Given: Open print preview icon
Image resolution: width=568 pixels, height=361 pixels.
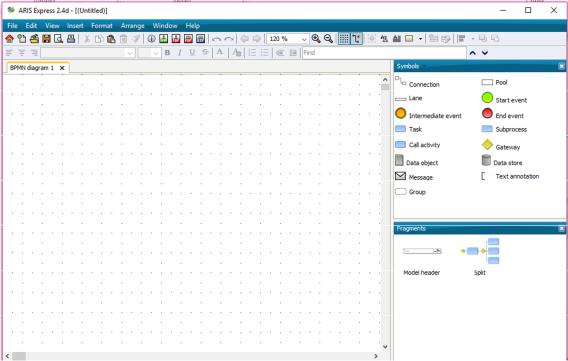Looking at the screenshot, I should 58,39.
